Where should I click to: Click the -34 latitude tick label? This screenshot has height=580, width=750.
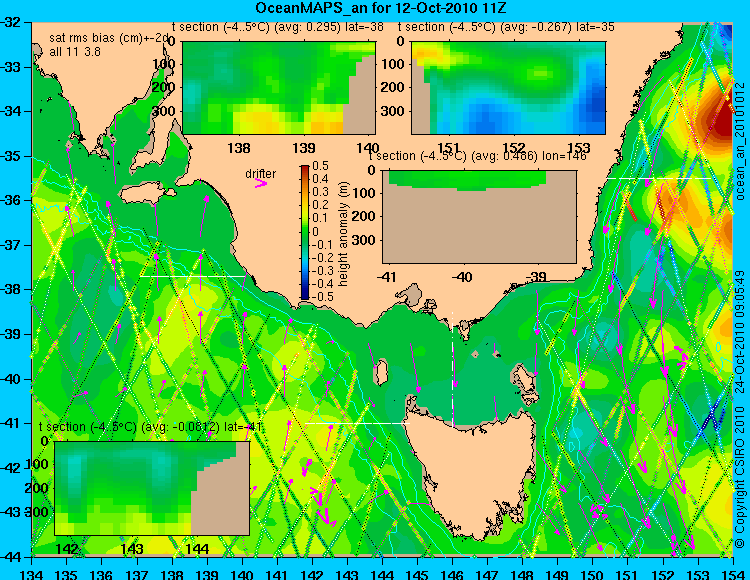pos(11,111)
